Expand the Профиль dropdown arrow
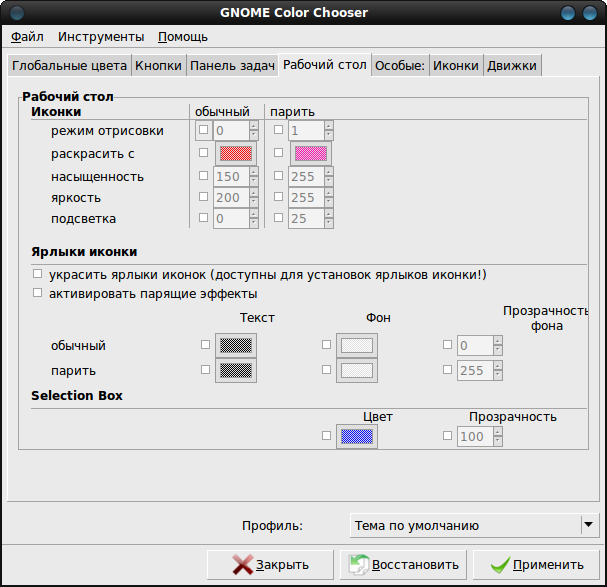607x587 pixels. pyautogui.click(x=589, y=525)
